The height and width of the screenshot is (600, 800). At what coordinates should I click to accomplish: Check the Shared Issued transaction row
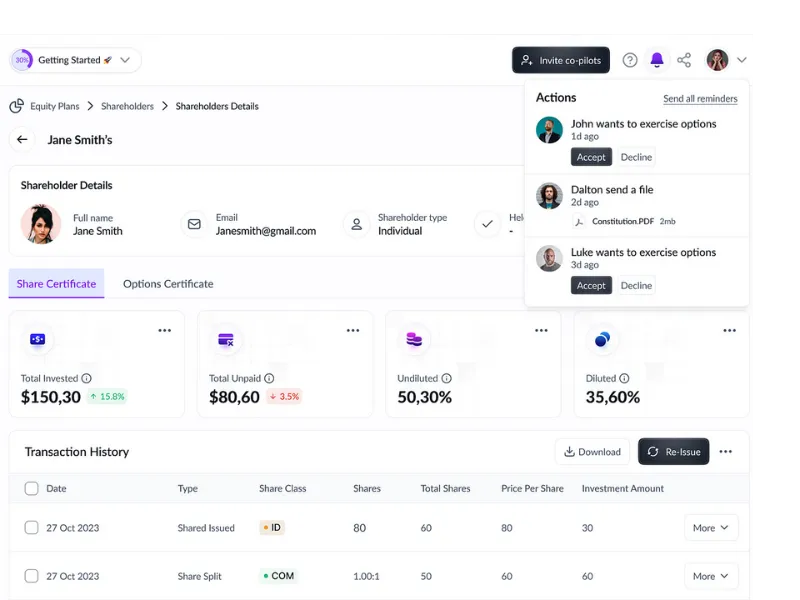pos(32,528)
